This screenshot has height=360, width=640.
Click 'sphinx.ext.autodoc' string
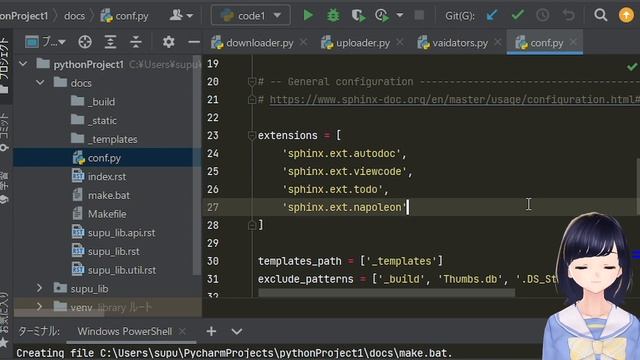coord(342,154)
